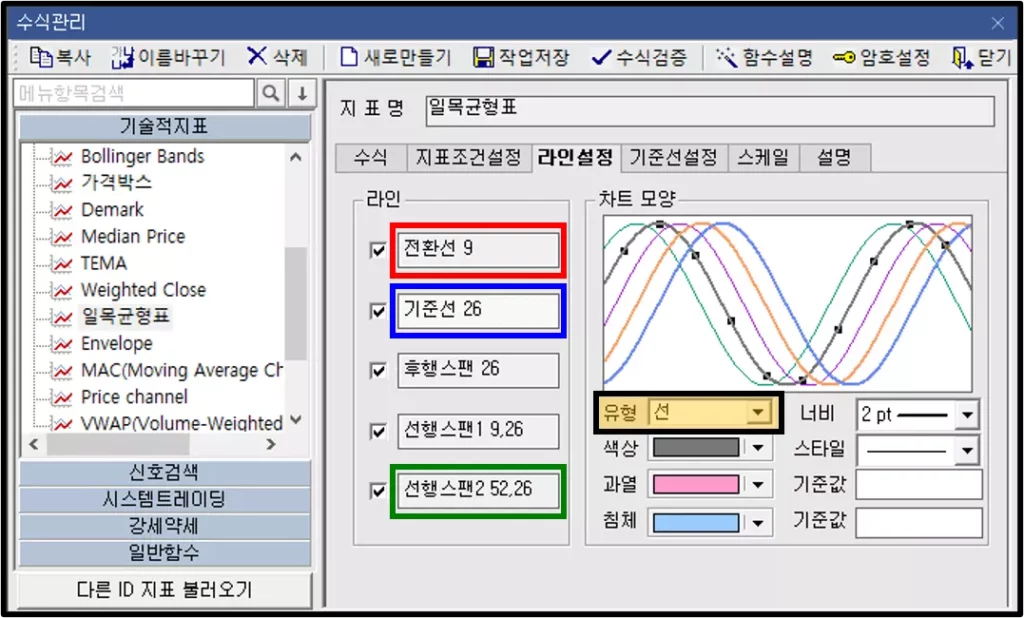
Task: Select Demark indicator
Action: pyautogui.click(x=112, y=210)
